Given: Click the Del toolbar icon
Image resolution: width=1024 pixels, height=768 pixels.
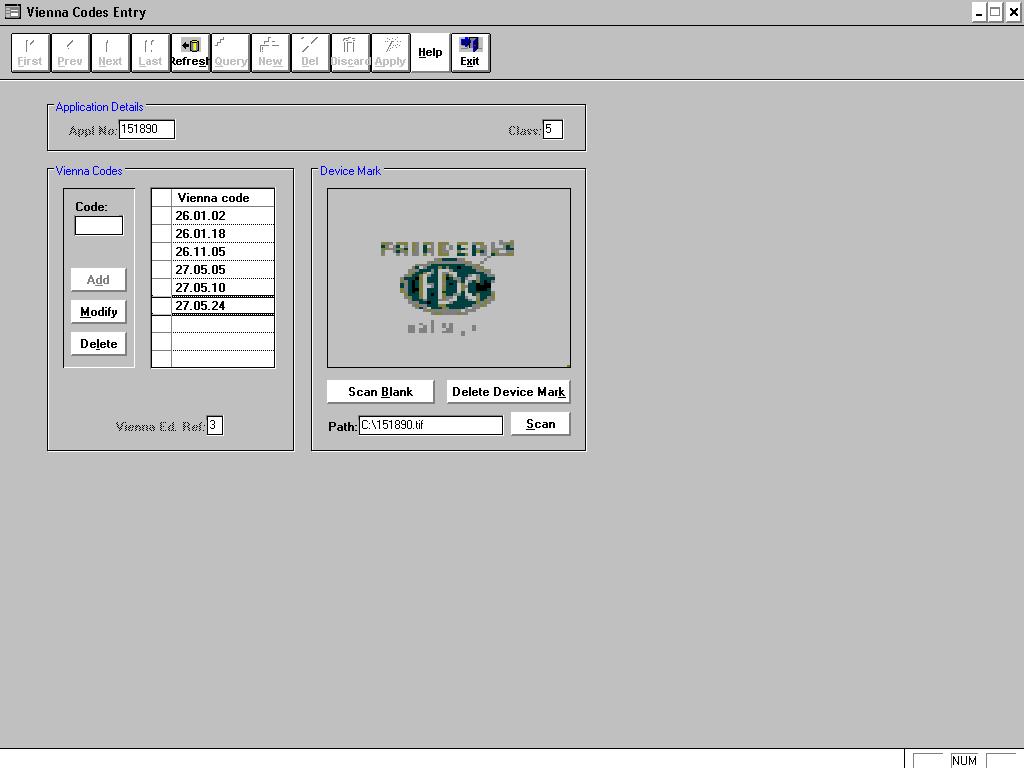Looking at the screenshot, I should (x=310, y=52).
